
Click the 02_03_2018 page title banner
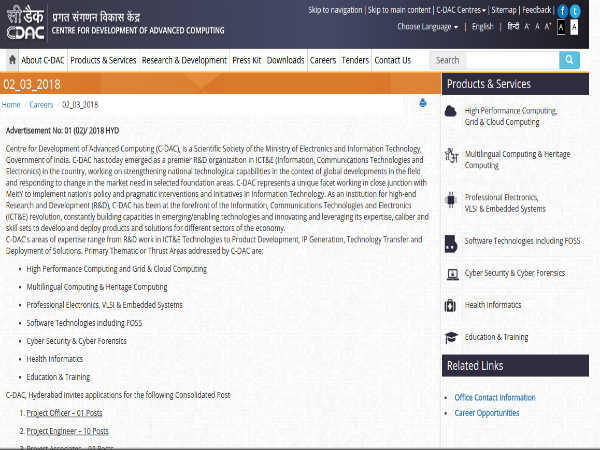tap(220, 84)
